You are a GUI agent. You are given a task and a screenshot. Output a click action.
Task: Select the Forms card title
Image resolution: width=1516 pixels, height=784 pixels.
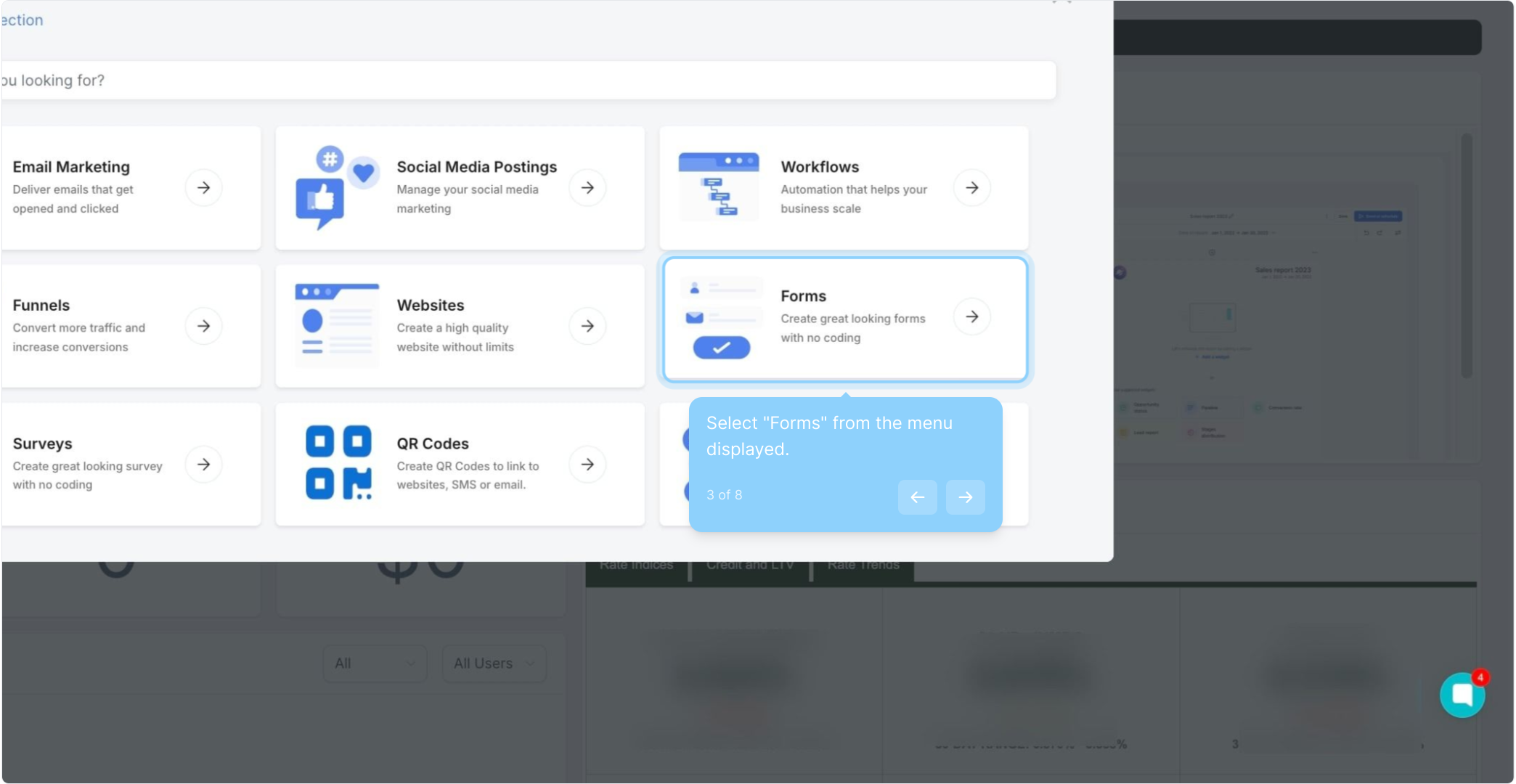803,296
